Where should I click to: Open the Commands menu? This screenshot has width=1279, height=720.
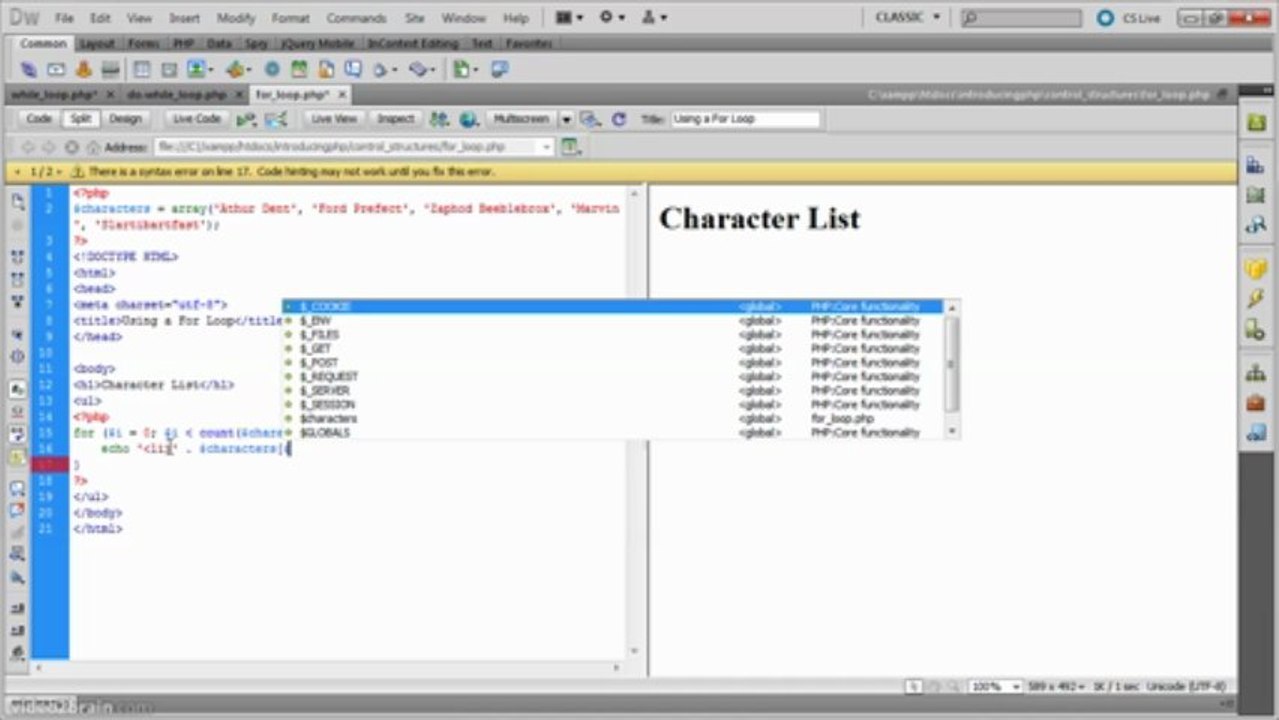356,18
